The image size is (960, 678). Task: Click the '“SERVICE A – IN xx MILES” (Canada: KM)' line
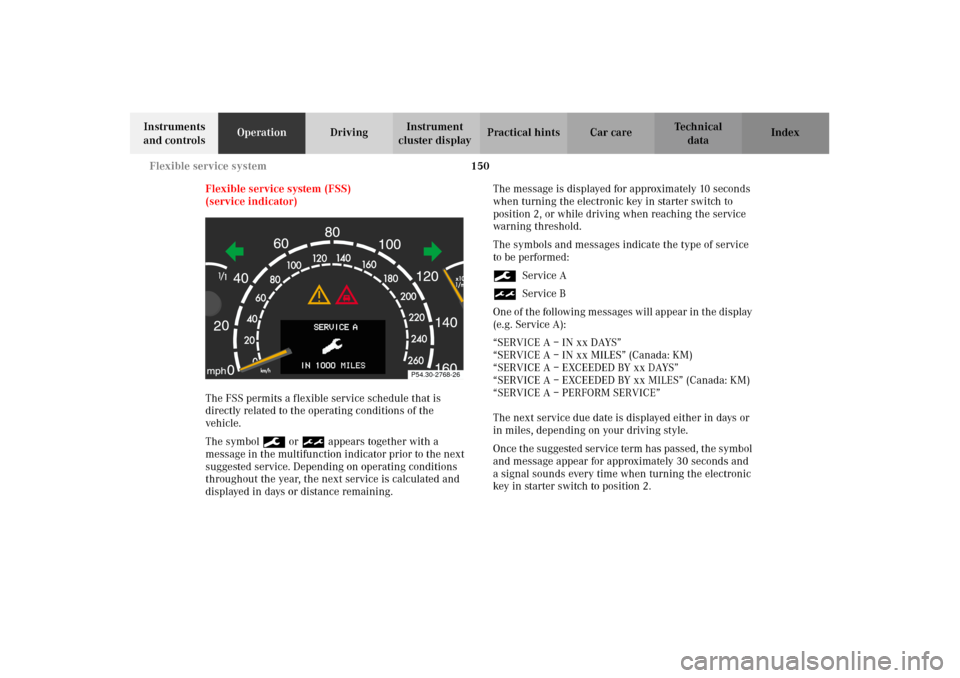pos(593,355)
